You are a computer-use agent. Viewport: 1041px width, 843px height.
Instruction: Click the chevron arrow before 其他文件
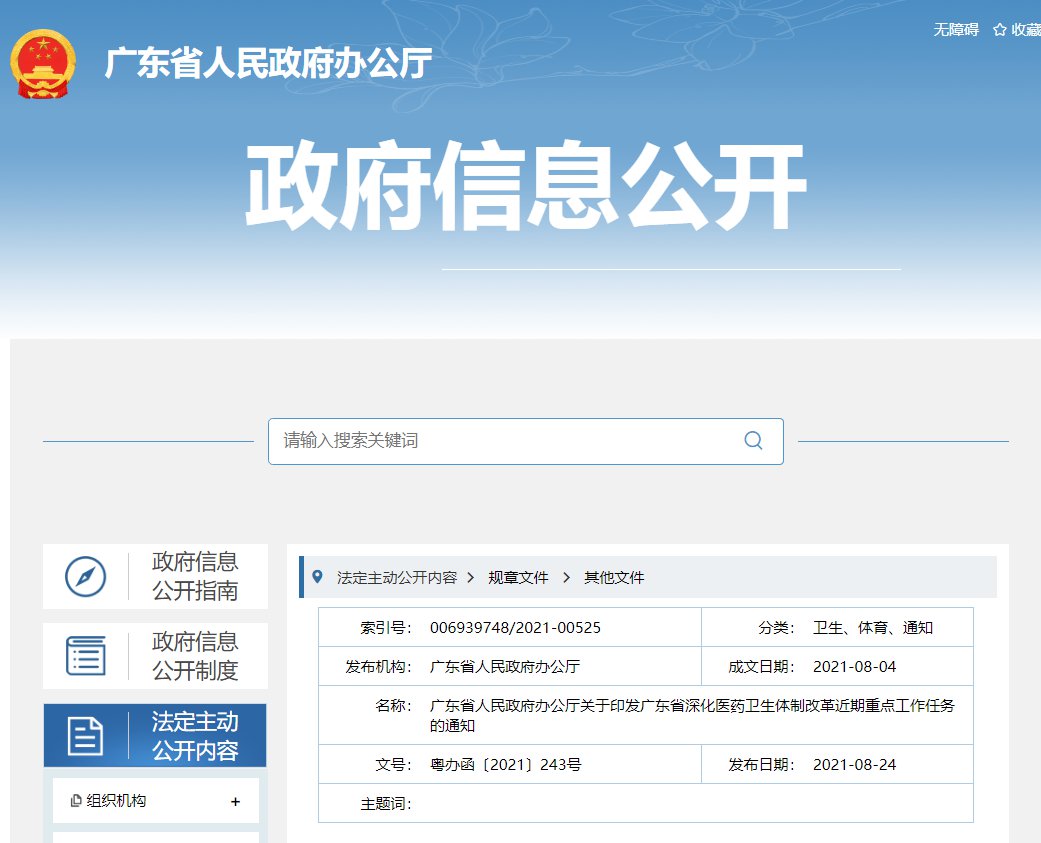click(x=566, y=577)
